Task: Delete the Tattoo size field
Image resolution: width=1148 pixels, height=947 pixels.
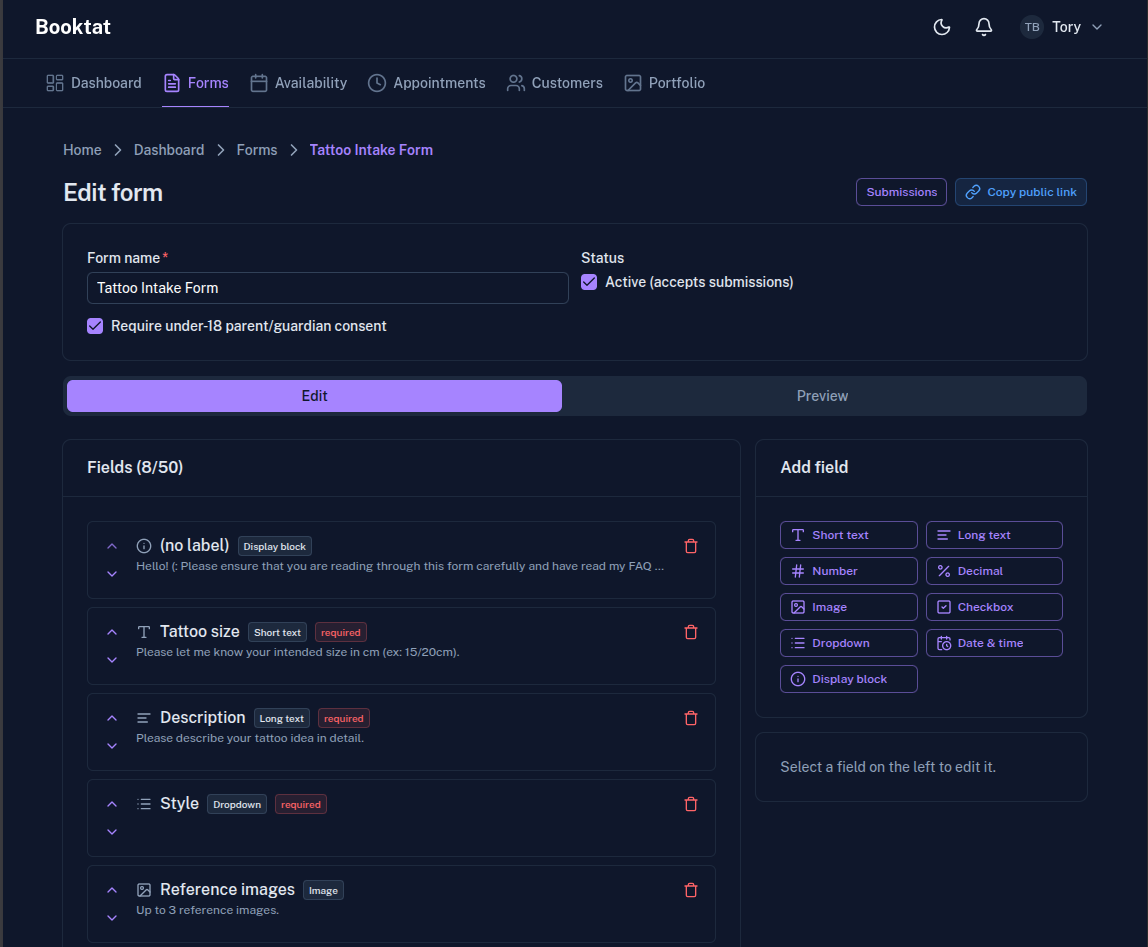Action: point(690,632)
